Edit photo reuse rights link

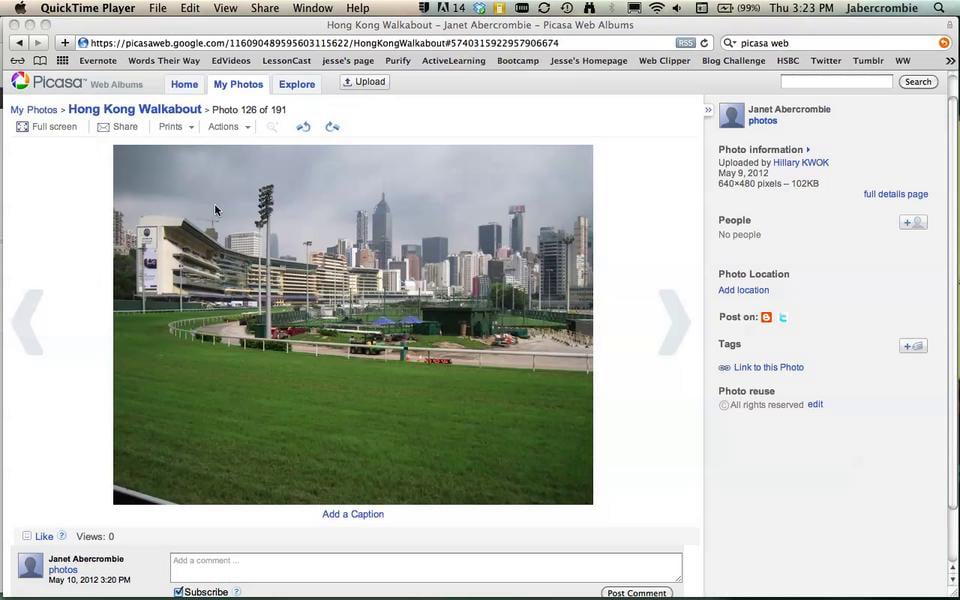tap(815, 404)
